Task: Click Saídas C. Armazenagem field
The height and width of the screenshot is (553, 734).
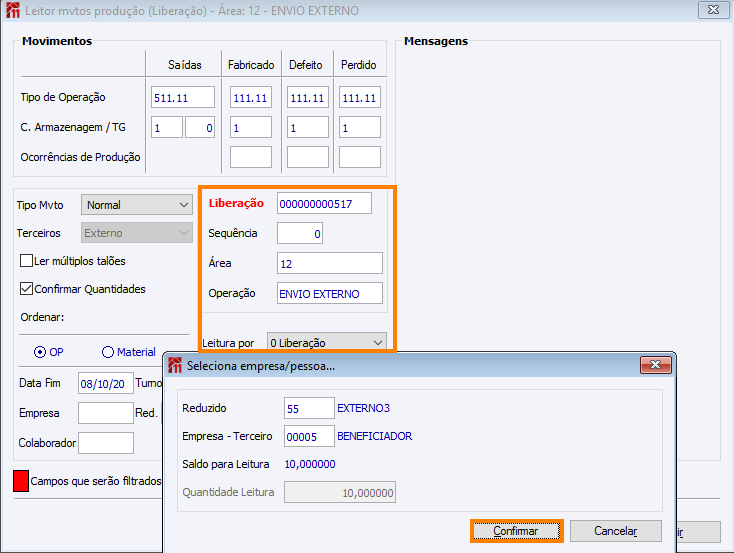Action: click(167, 127)
